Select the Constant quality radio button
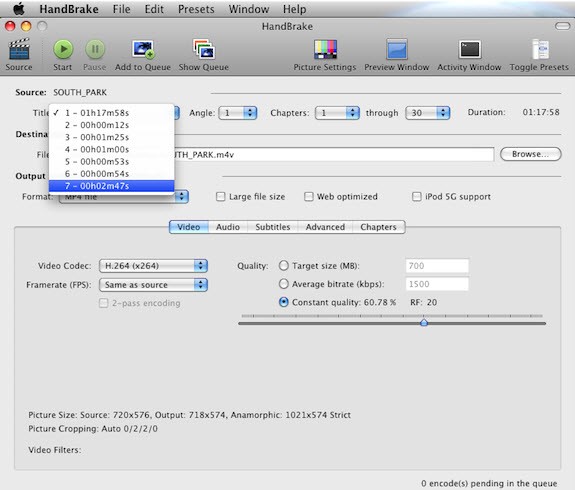Image resolution: width=575 pixels, height=490 pixels. pyautogui.click(x=283, y=302)
